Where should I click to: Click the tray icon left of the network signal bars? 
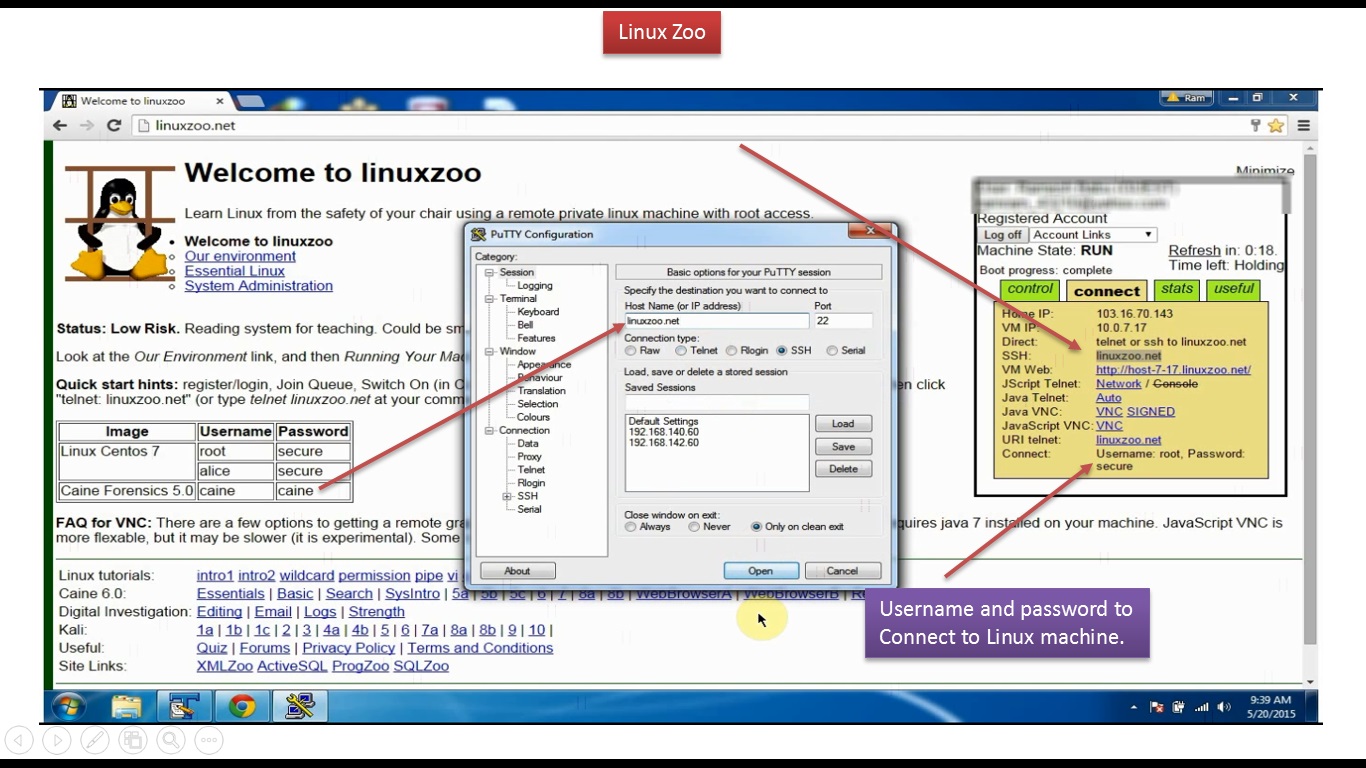[1179, 707]
